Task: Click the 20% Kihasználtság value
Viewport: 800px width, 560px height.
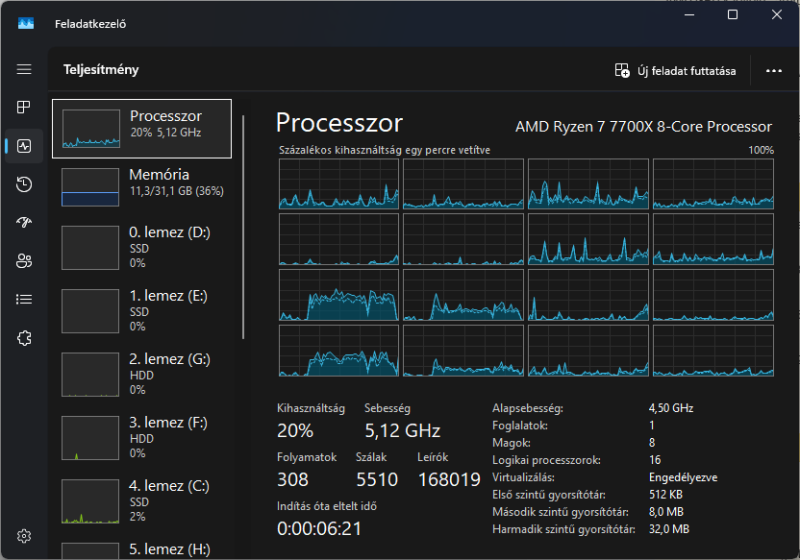Action: [x=295, y=431]
